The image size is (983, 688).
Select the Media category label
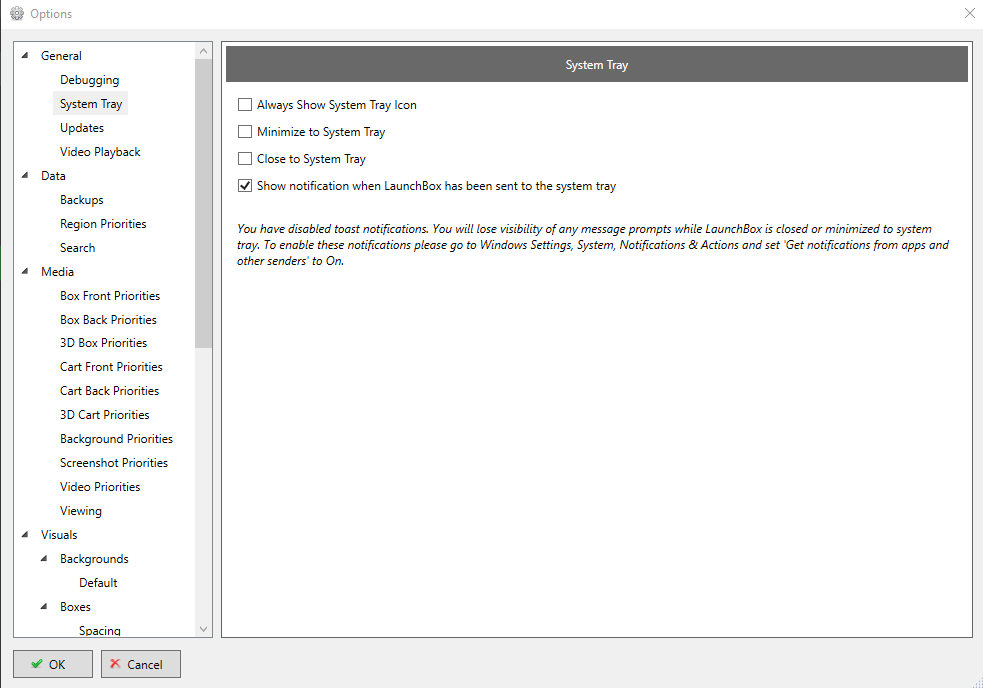[58, 272]
